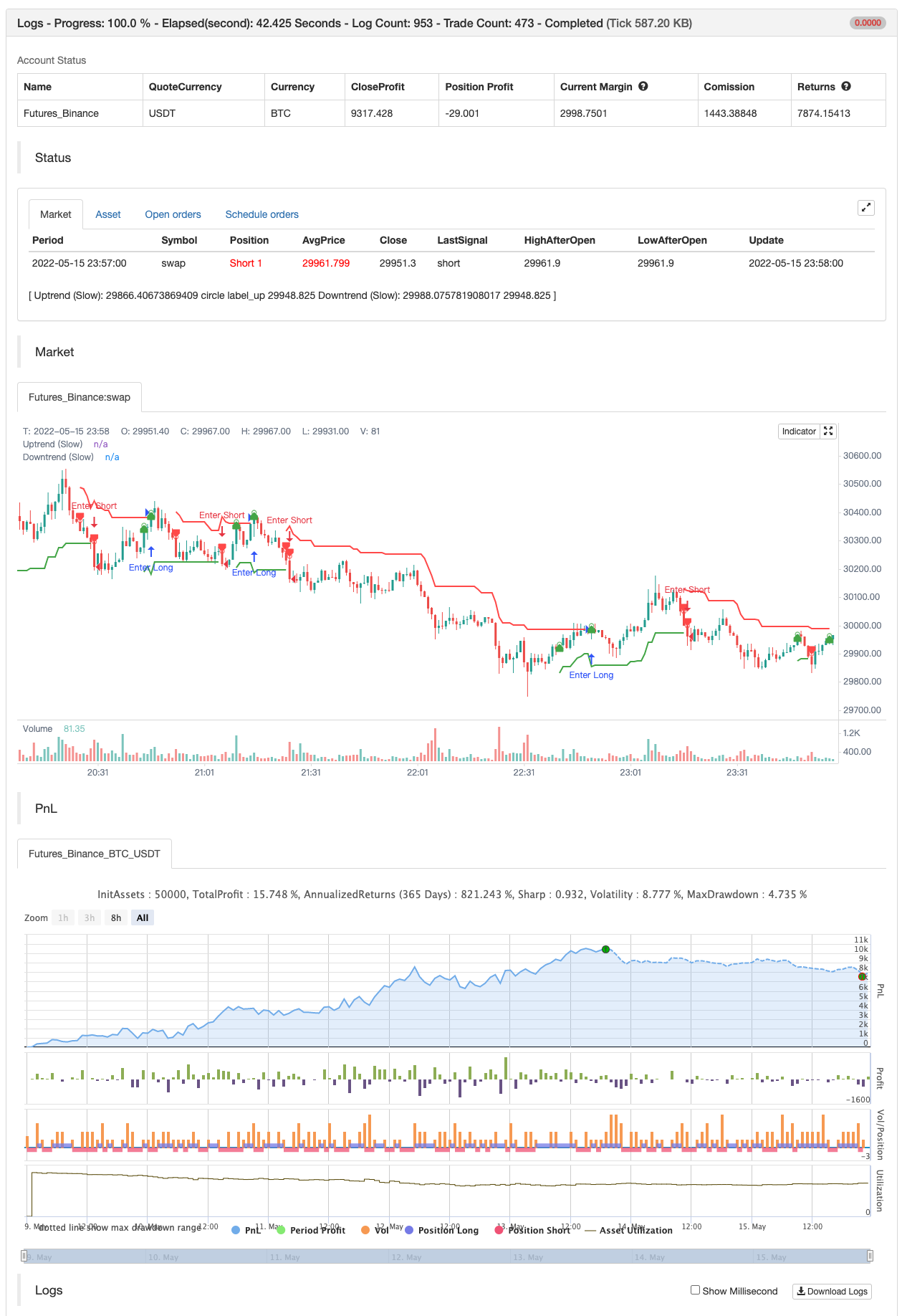Screen dimensions: 902x1316
Task: Toggle the Period Profit legend item
Action: coord(311,1230)
